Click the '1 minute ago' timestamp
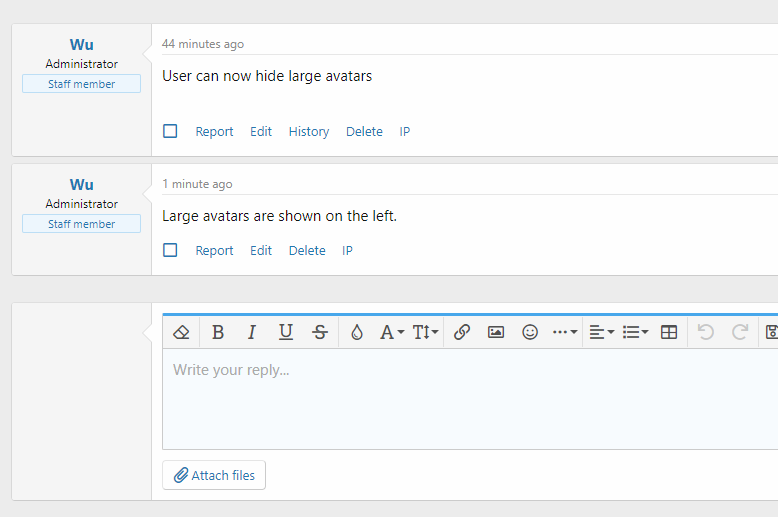 coord(197,184)
